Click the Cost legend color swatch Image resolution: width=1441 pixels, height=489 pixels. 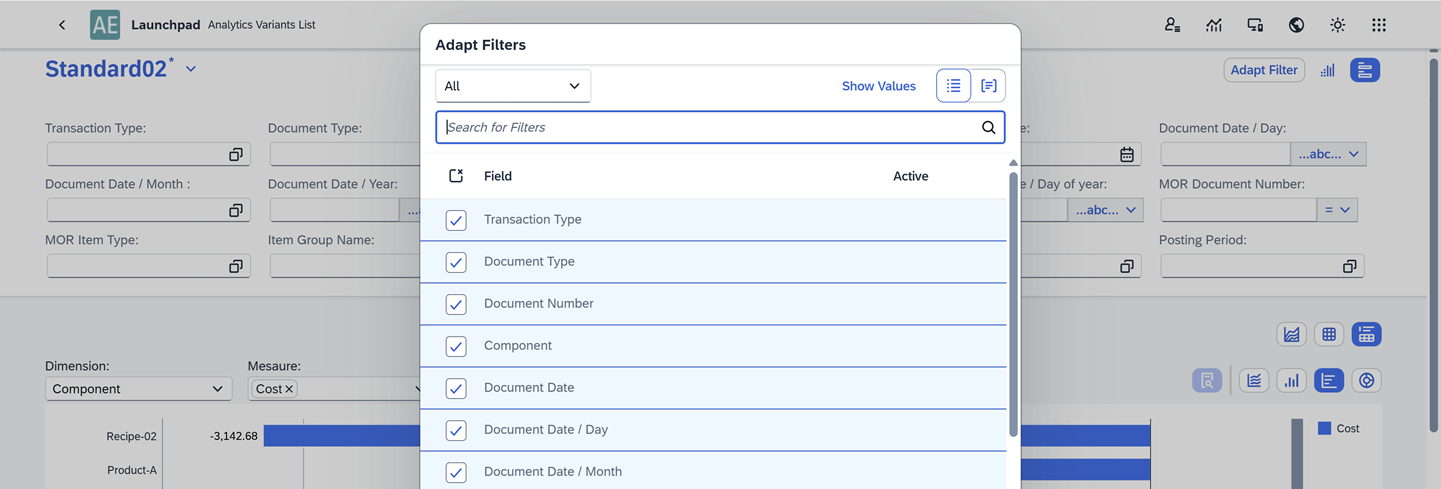(1324, 428)
